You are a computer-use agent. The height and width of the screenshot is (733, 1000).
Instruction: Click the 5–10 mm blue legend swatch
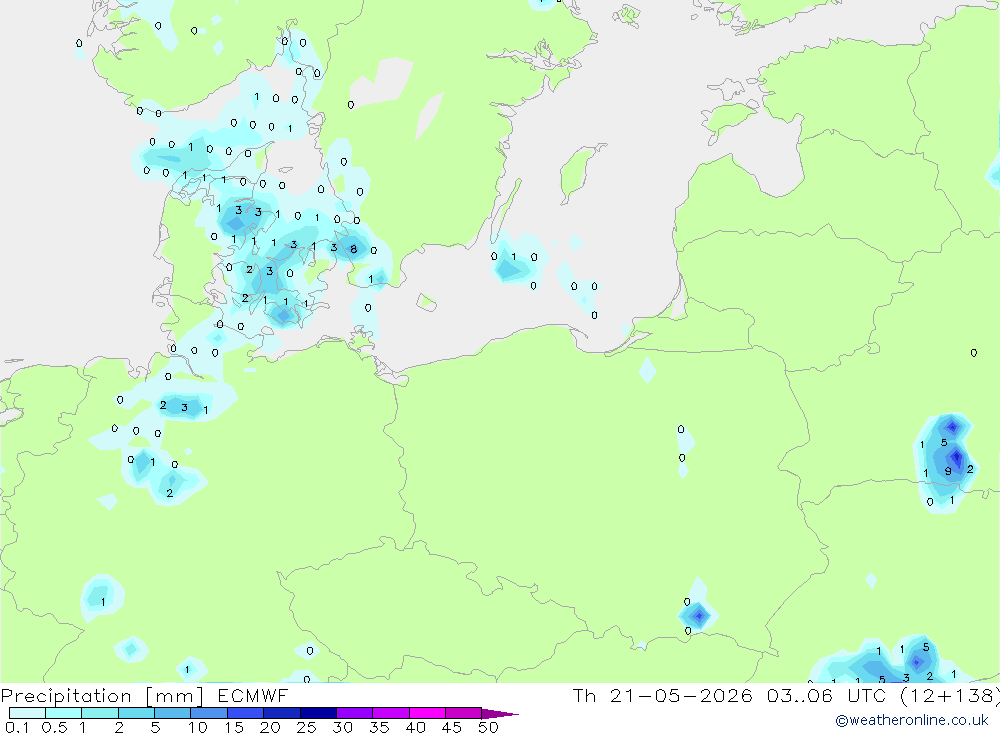click(173, 713)
